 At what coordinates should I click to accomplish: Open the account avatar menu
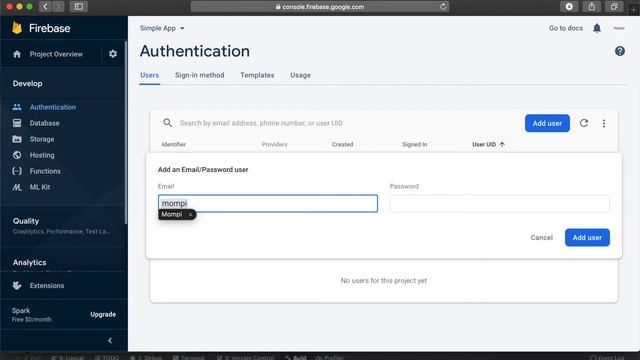619,28
